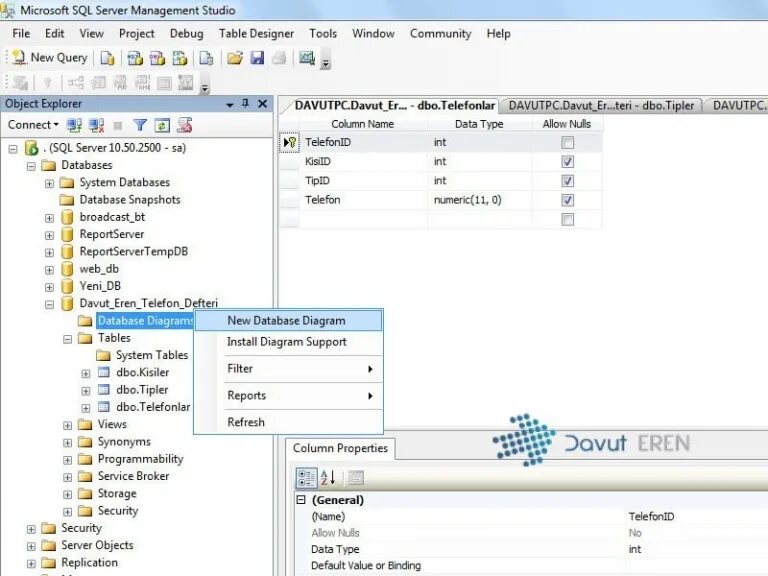Click the empty Default Value or Binding field
768x576 pixels.
(x=696, y=566)
